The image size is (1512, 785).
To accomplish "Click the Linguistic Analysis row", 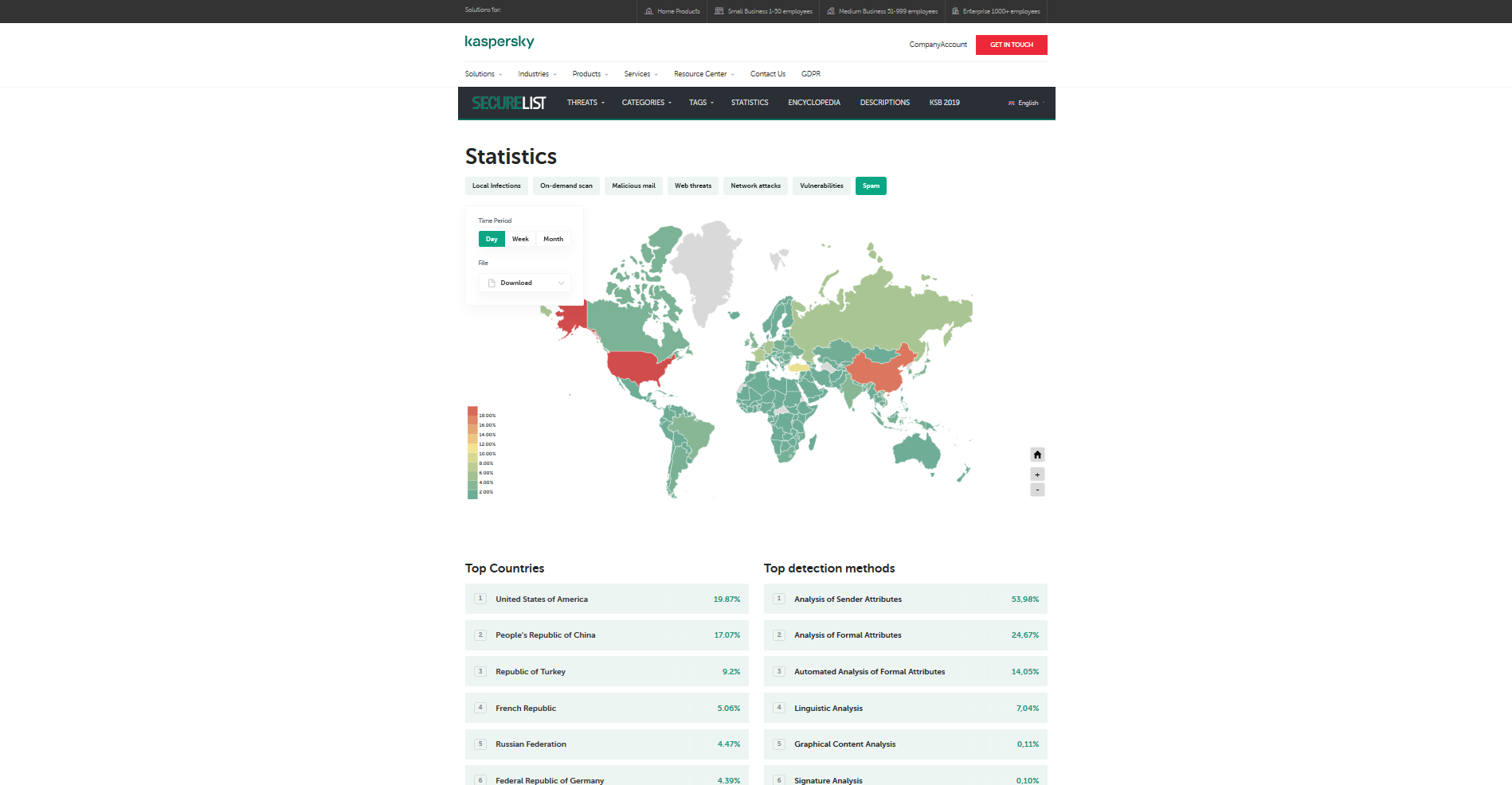I will (906, 708).
